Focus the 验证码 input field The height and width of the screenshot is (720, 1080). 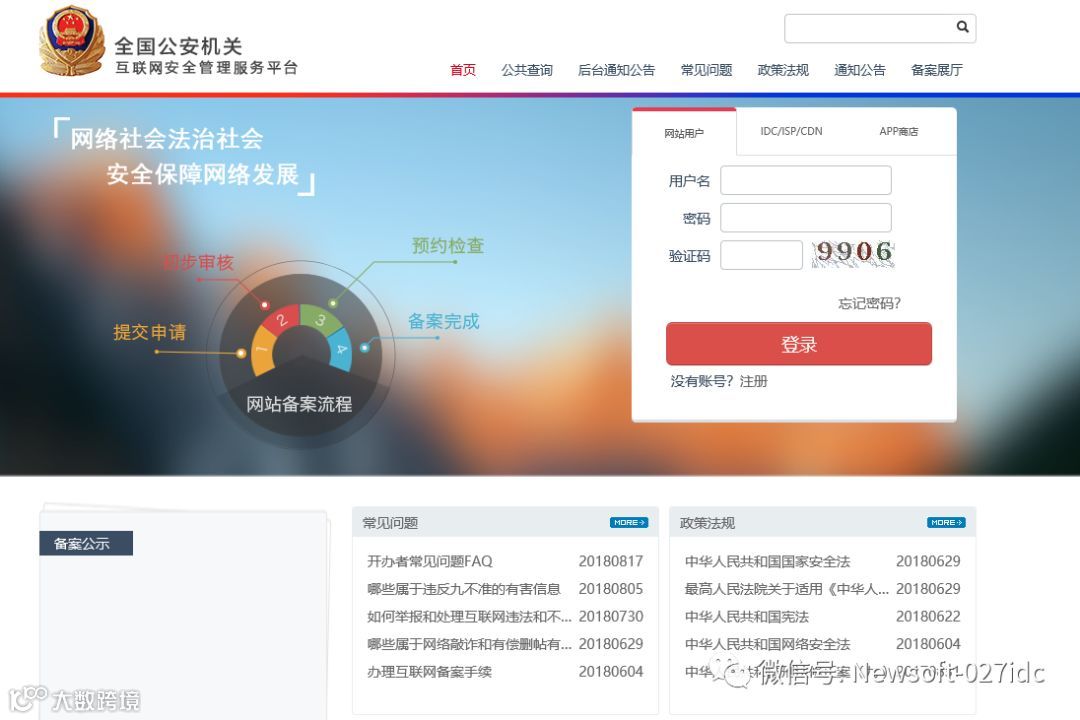point(761,255)
